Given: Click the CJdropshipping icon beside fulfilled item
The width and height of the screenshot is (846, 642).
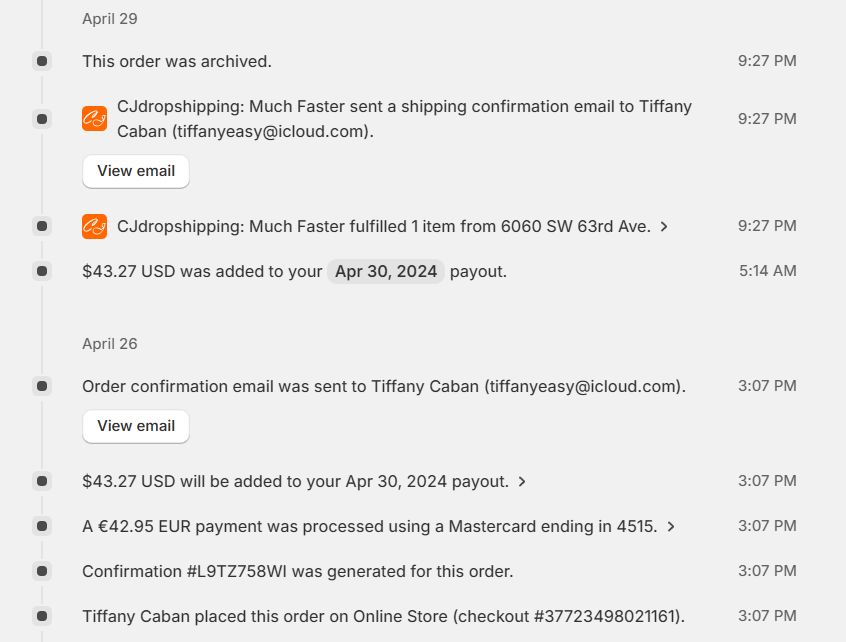Looking at the screenshot, I should coord(94,227).
